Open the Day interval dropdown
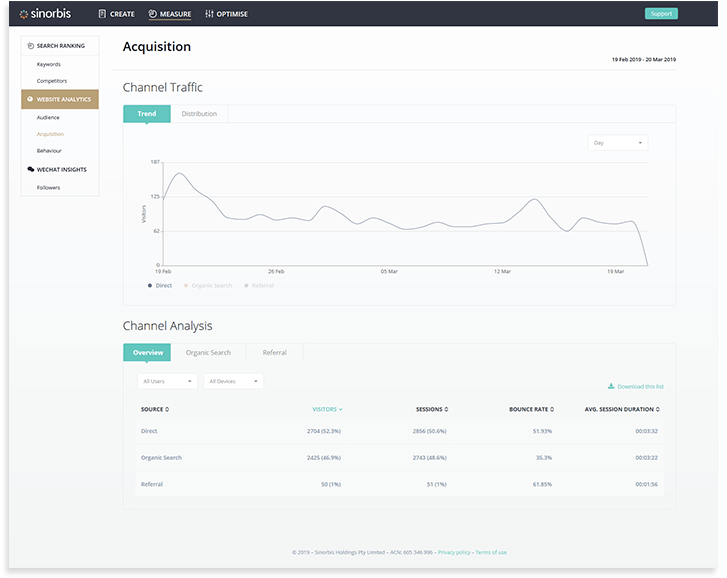The height and width of the screenshot is (578, 727). (x=618, y=143)
